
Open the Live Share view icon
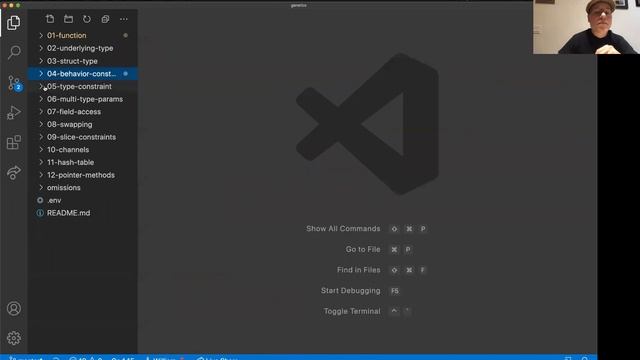click(13, 173)
